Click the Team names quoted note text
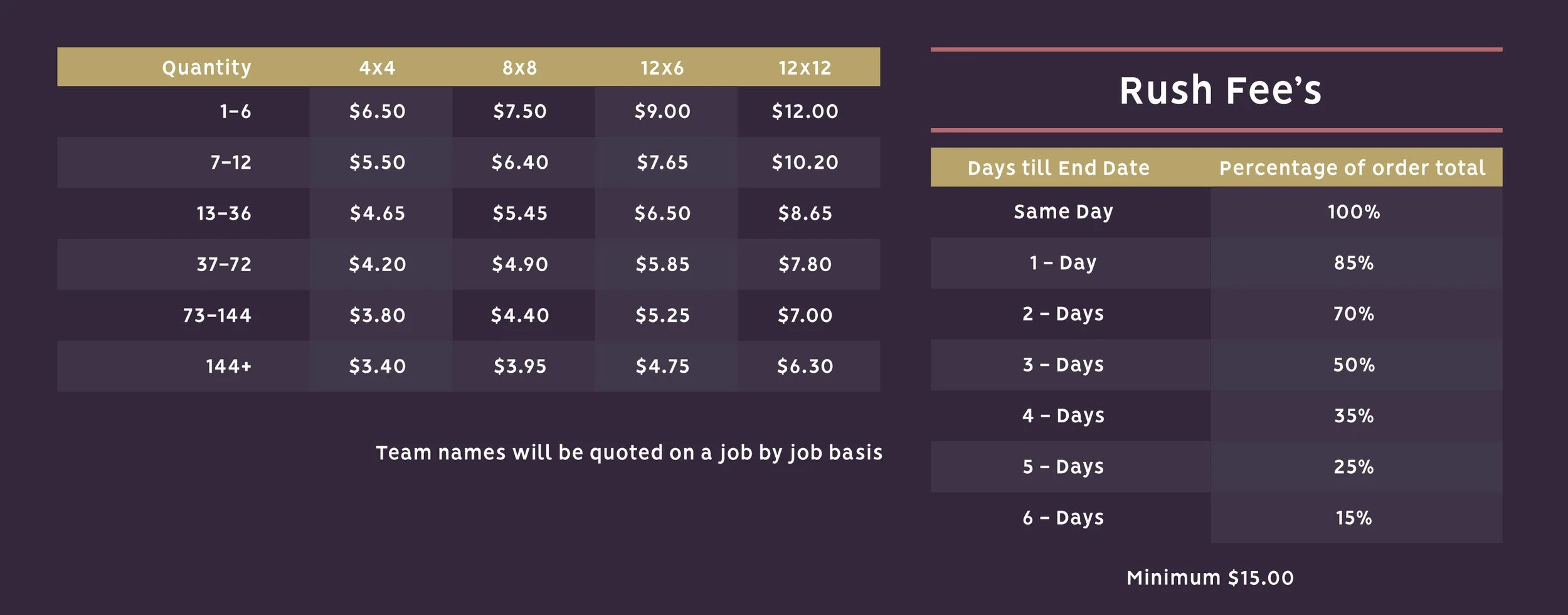Image resolution: width=1568 pixels, height=615 pixels. coord(629,453)
